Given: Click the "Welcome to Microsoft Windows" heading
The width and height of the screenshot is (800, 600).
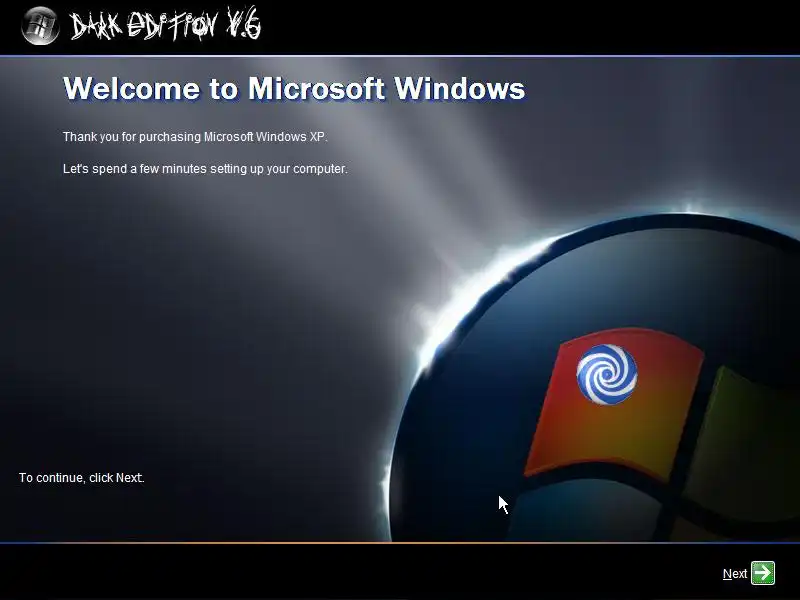Looking at the screenshot, I should pos(294,88).
